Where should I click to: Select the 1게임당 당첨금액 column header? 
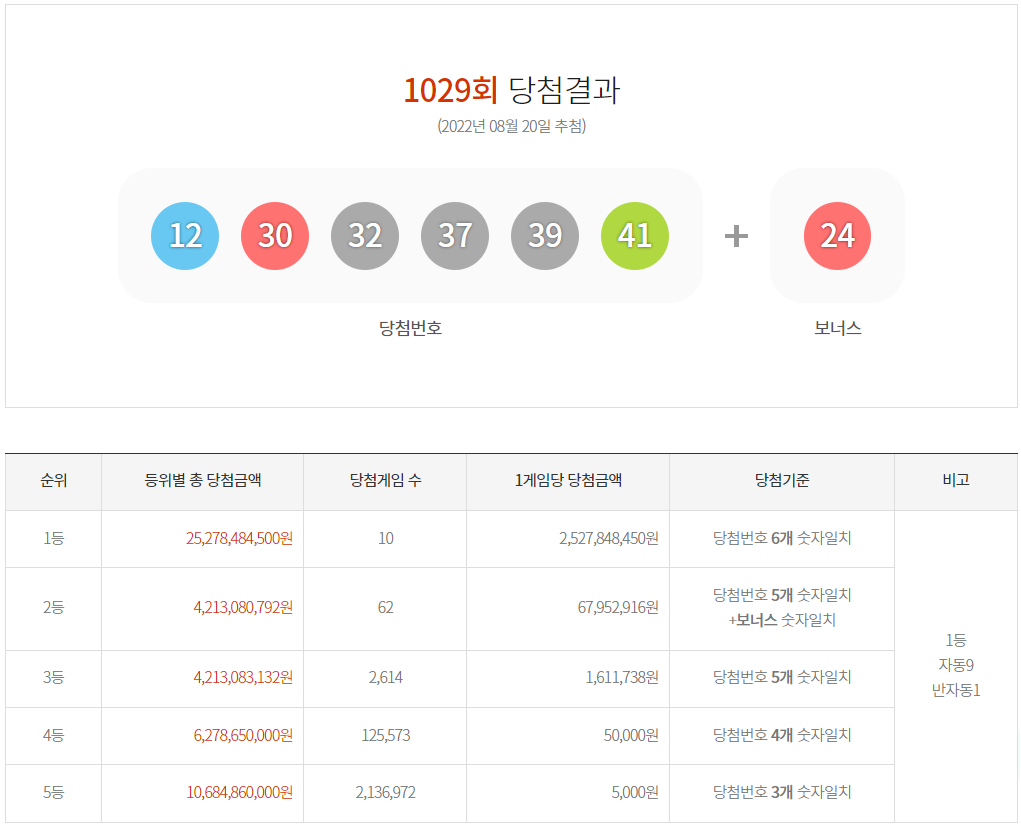(x=568, y=481)
